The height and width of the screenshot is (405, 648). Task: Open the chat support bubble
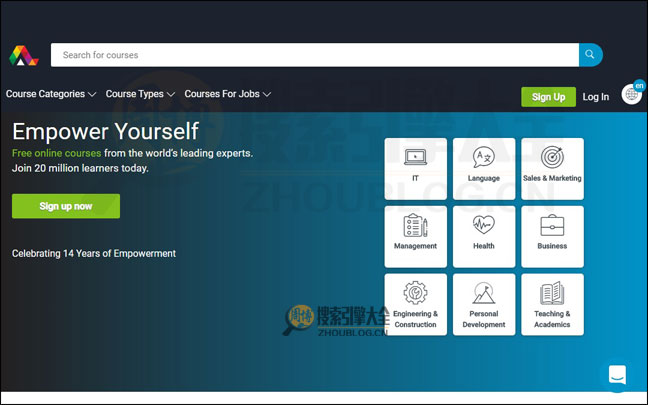click(617, 375)
